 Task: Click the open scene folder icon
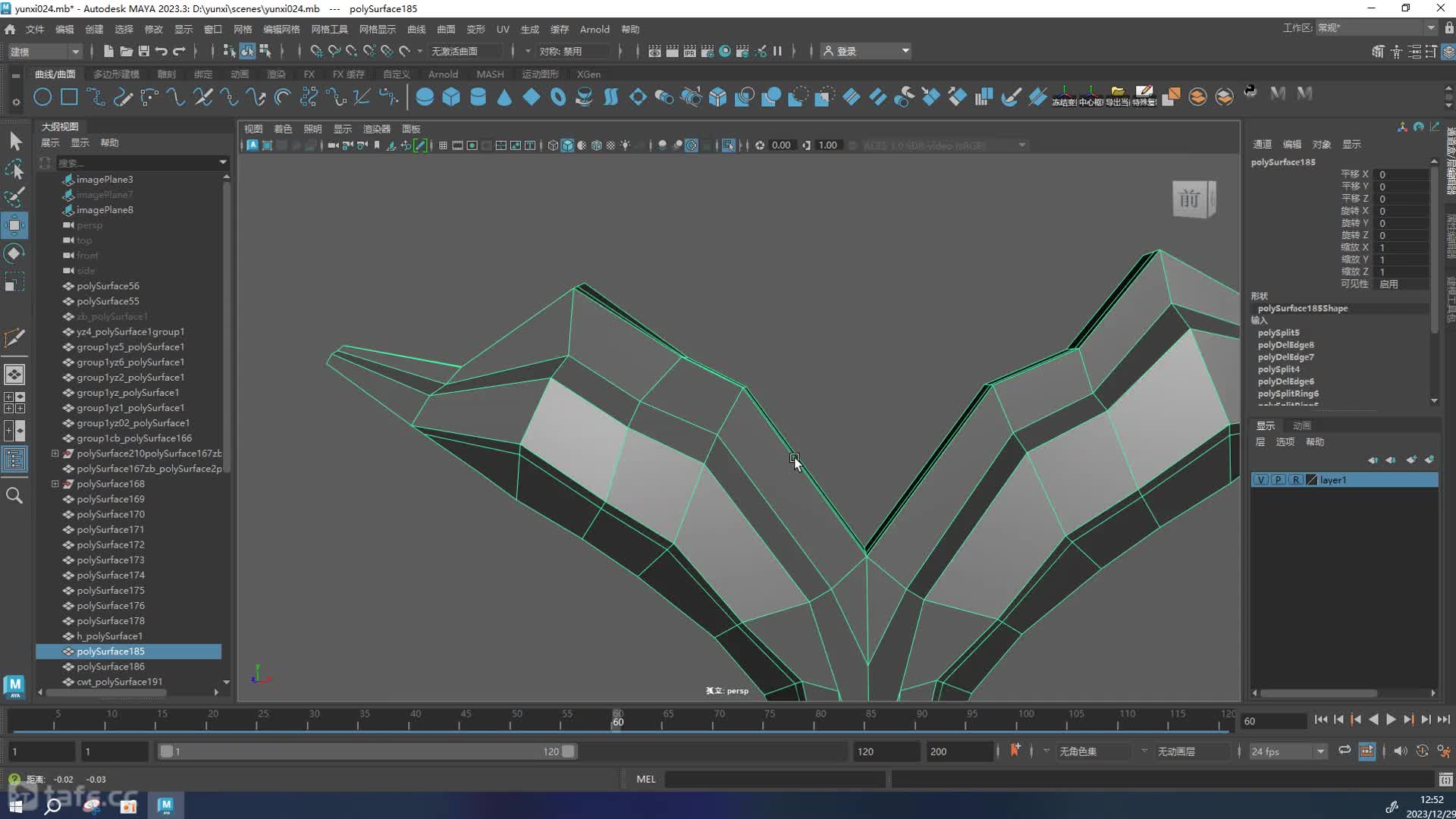point(126,51)
